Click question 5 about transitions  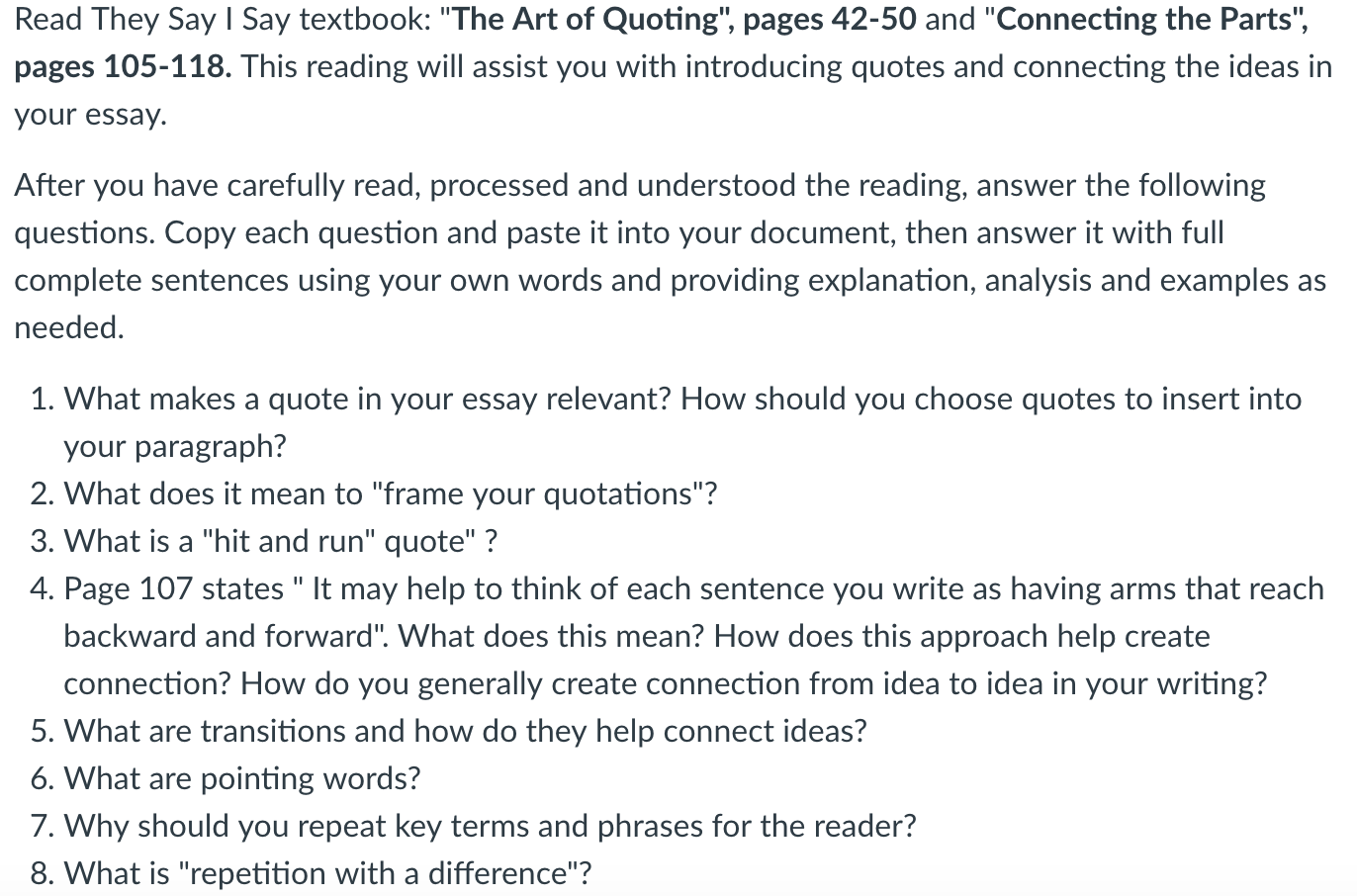click(448, 731)
